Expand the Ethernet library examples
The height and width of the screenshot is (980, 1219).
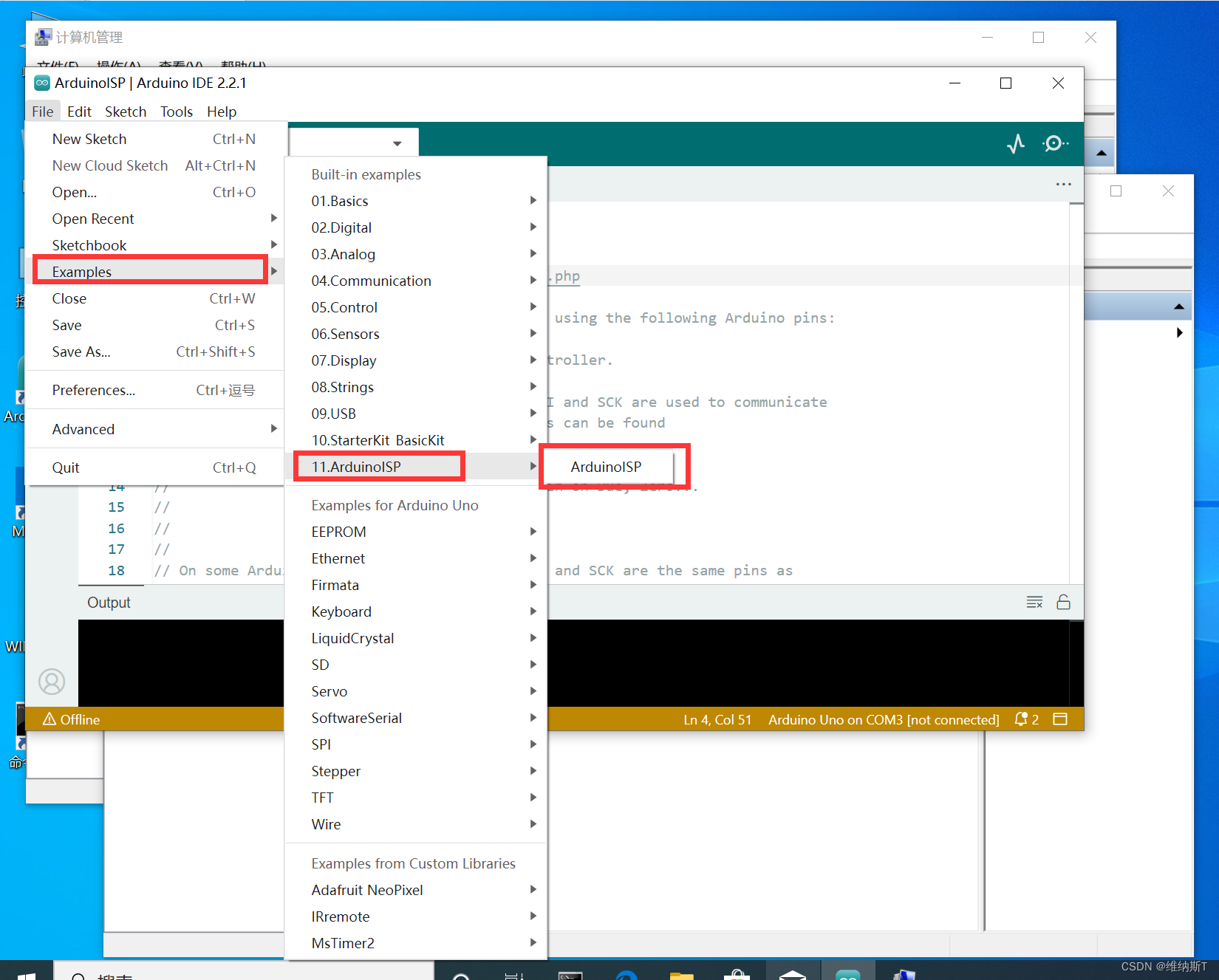416,558
